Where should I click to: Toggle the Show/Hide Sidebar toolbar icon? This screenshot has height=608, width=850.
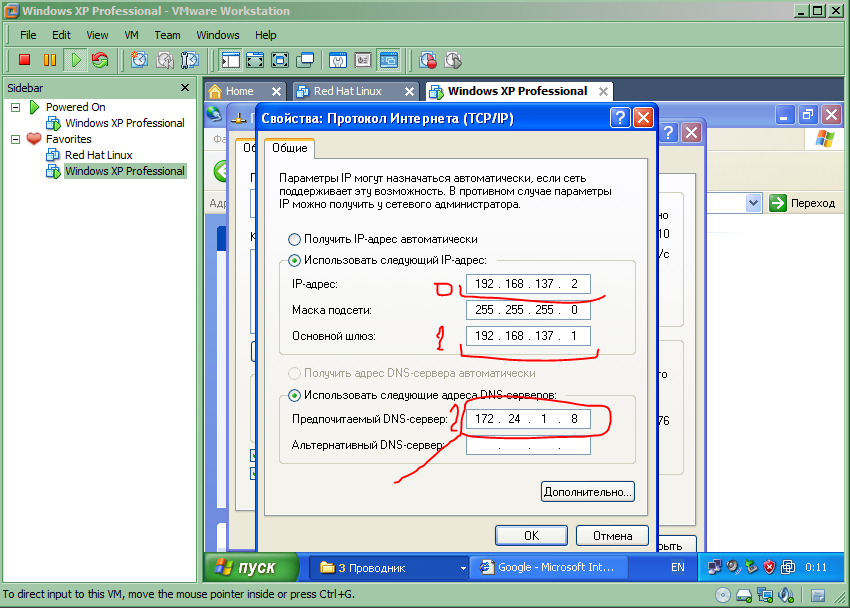tap(230, 60)
